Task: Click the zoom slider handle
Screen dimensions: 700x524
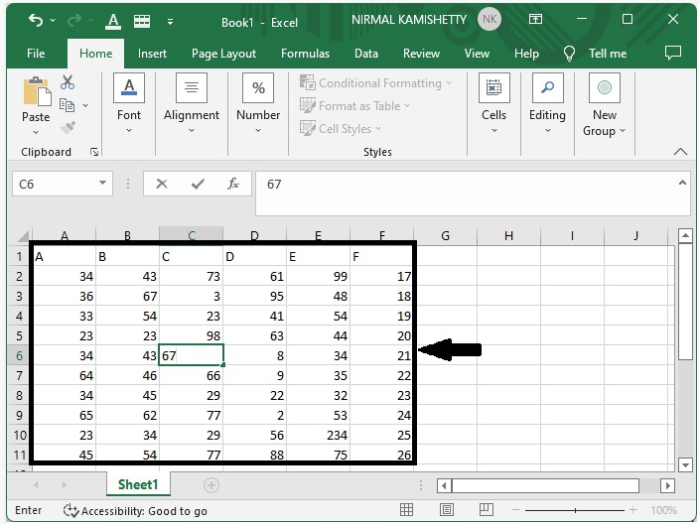Action: click(x=575, y=510)
